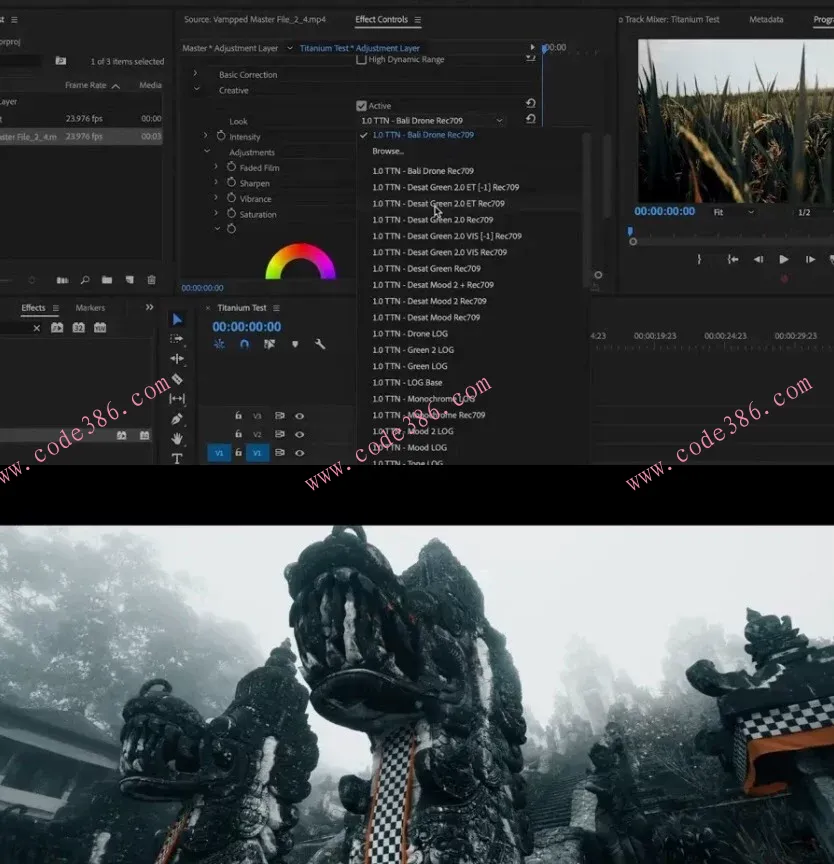Open timeline display settings wrench

320,344
